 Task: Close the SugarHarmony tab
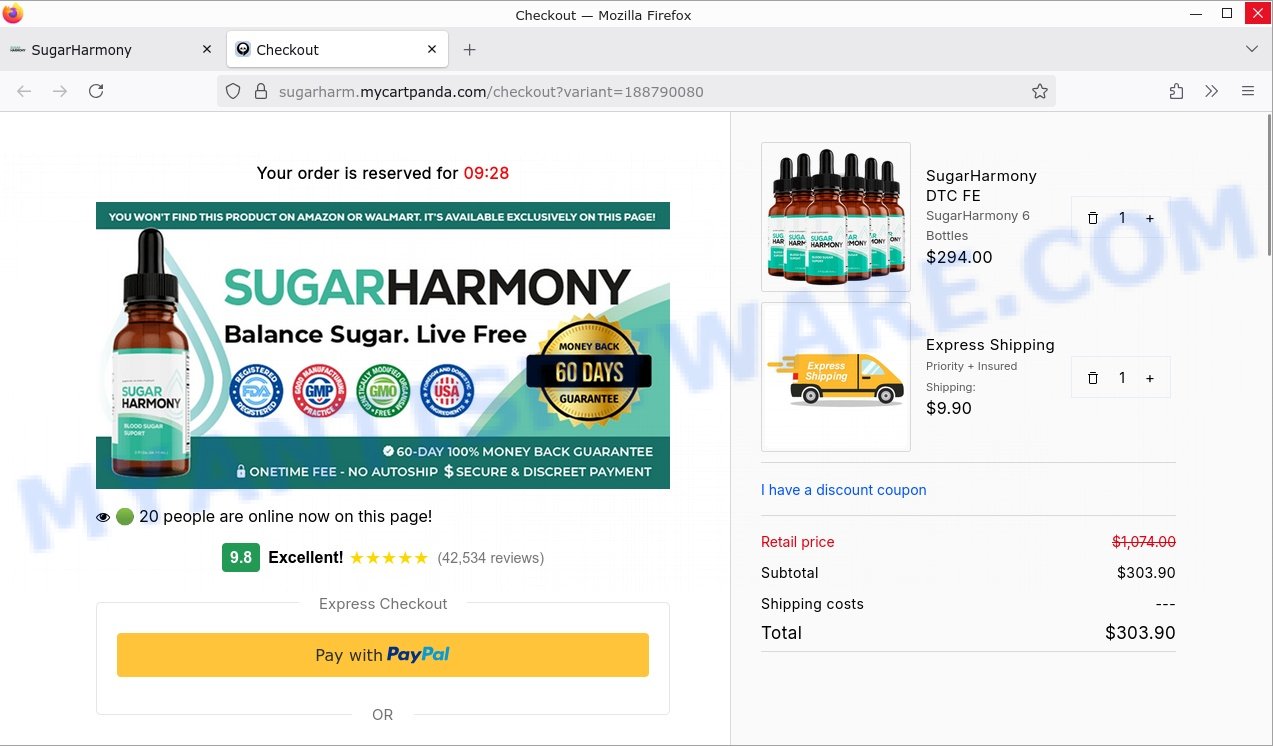tap(206, 49)
